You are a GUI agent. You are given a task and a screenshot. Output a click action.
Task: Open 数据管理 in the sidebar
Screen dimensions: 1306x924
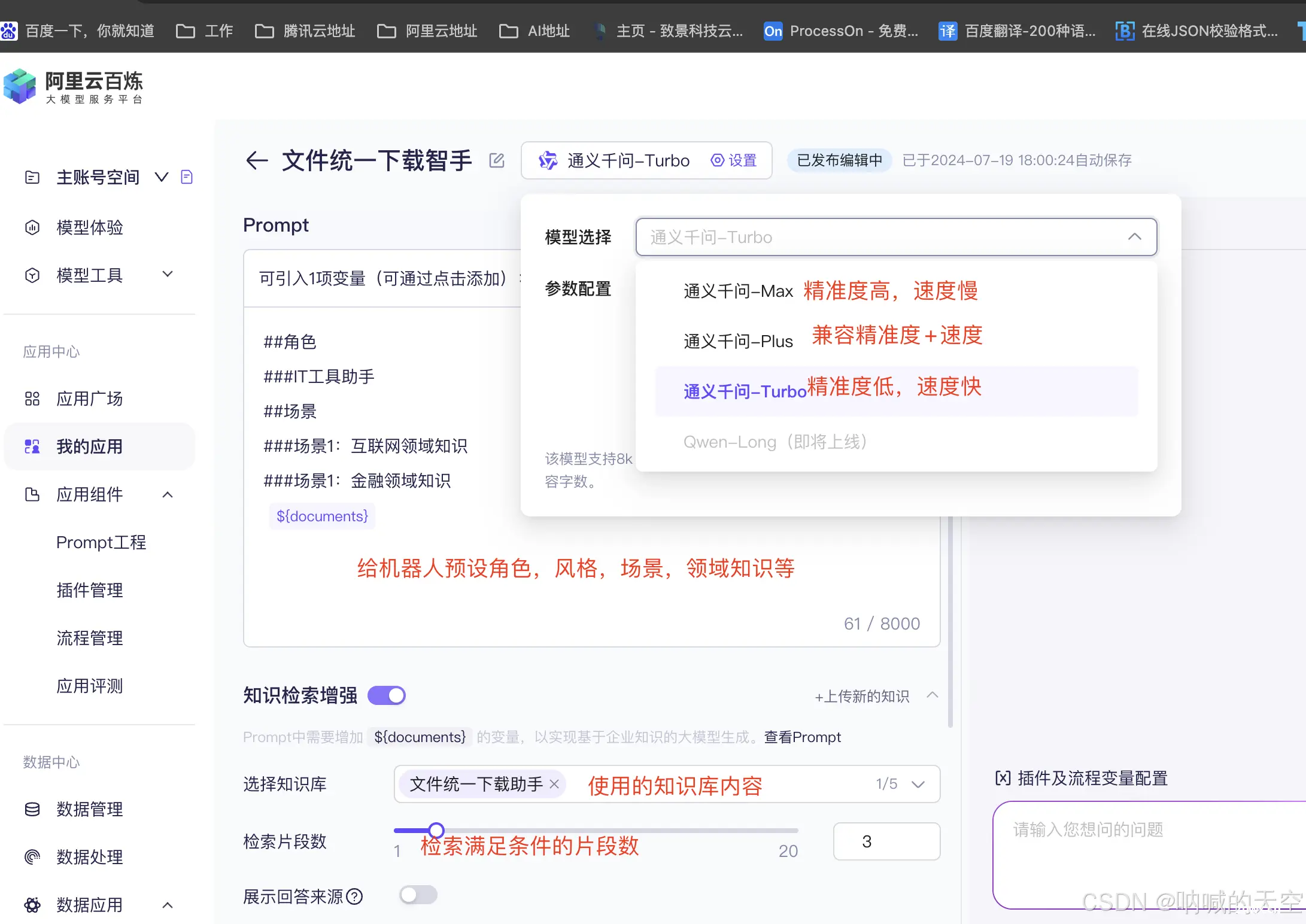tap(90, 809)
